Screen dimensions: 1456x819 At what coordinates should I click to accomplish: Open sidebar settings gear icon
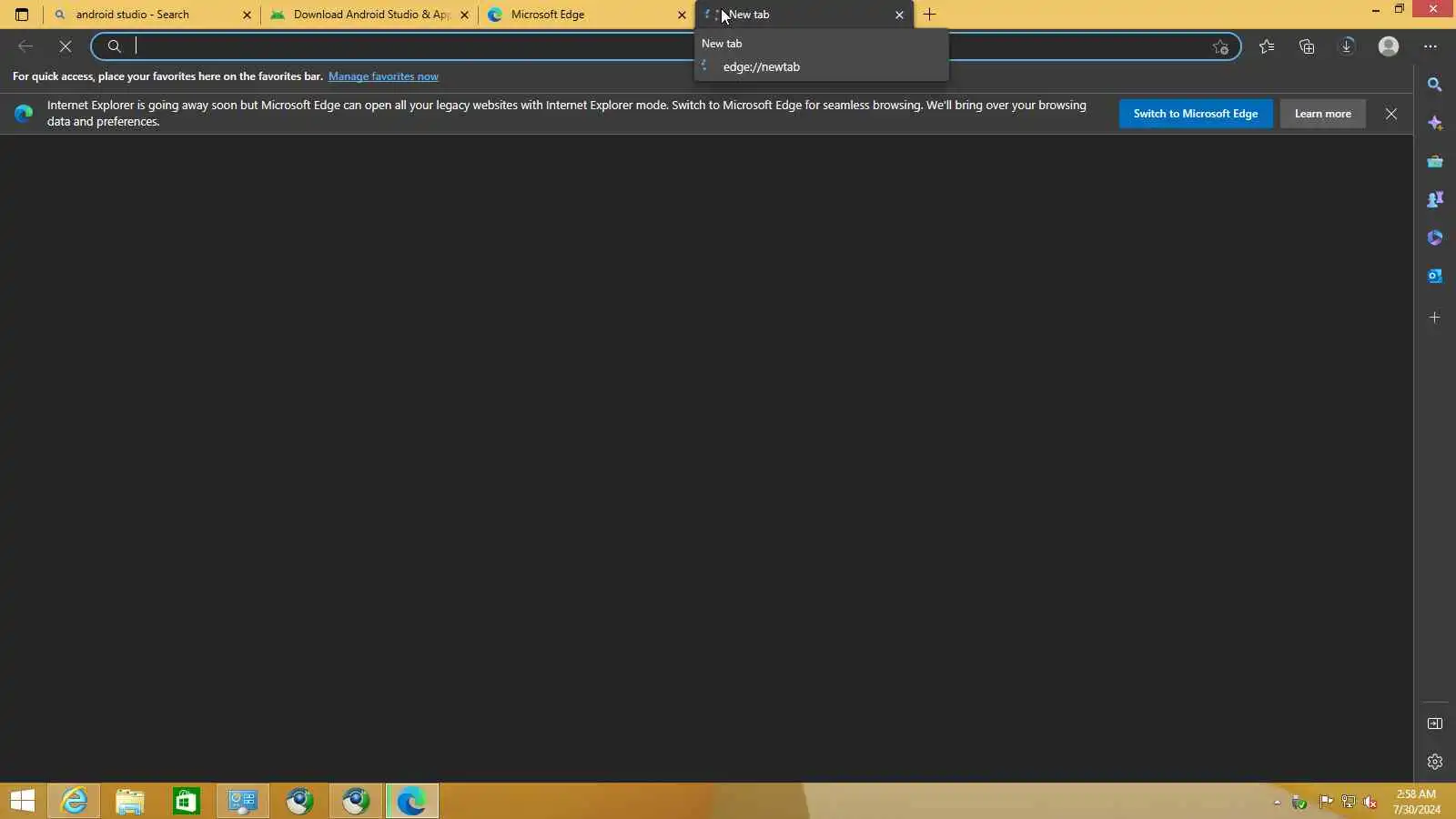(1435, 762)
